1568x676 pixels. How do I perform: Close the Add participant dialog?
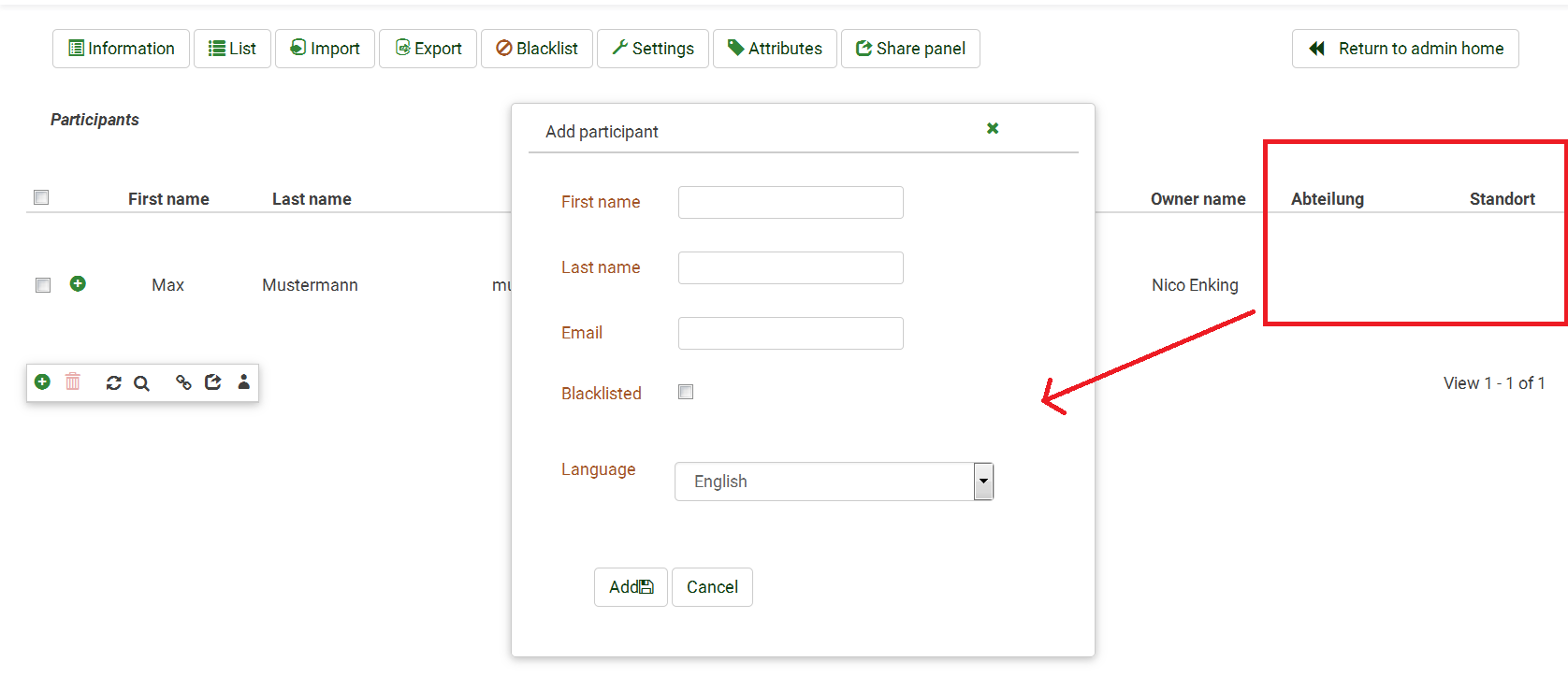pyautogui.click(x=993, y=128)
